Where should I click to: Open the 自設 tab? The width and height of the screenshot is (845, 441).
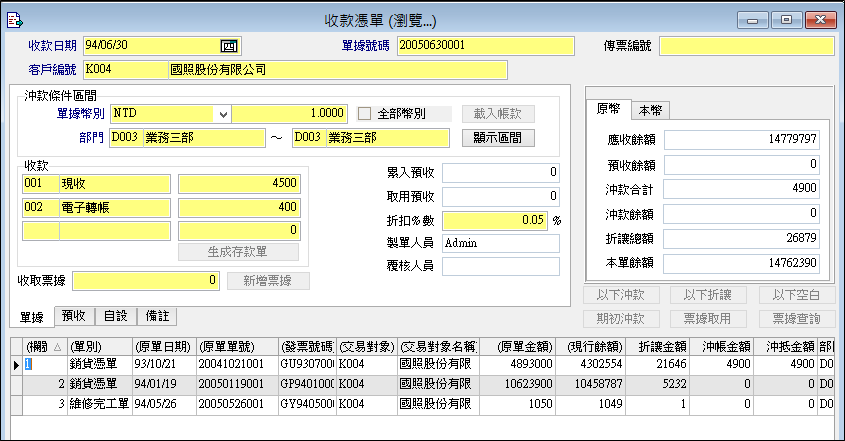tap(115, 316)
